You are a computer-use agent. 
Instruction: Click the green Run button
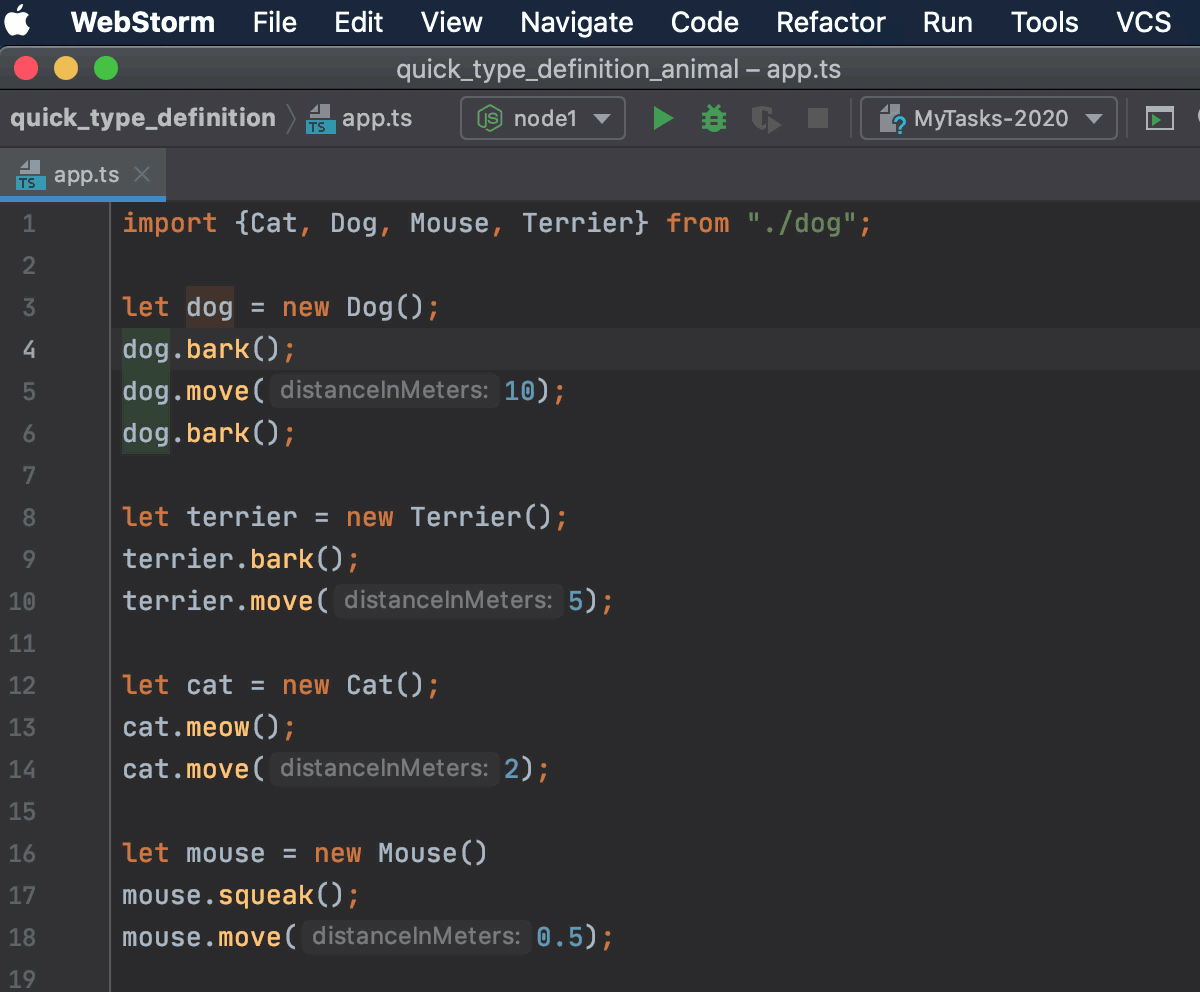662,118
